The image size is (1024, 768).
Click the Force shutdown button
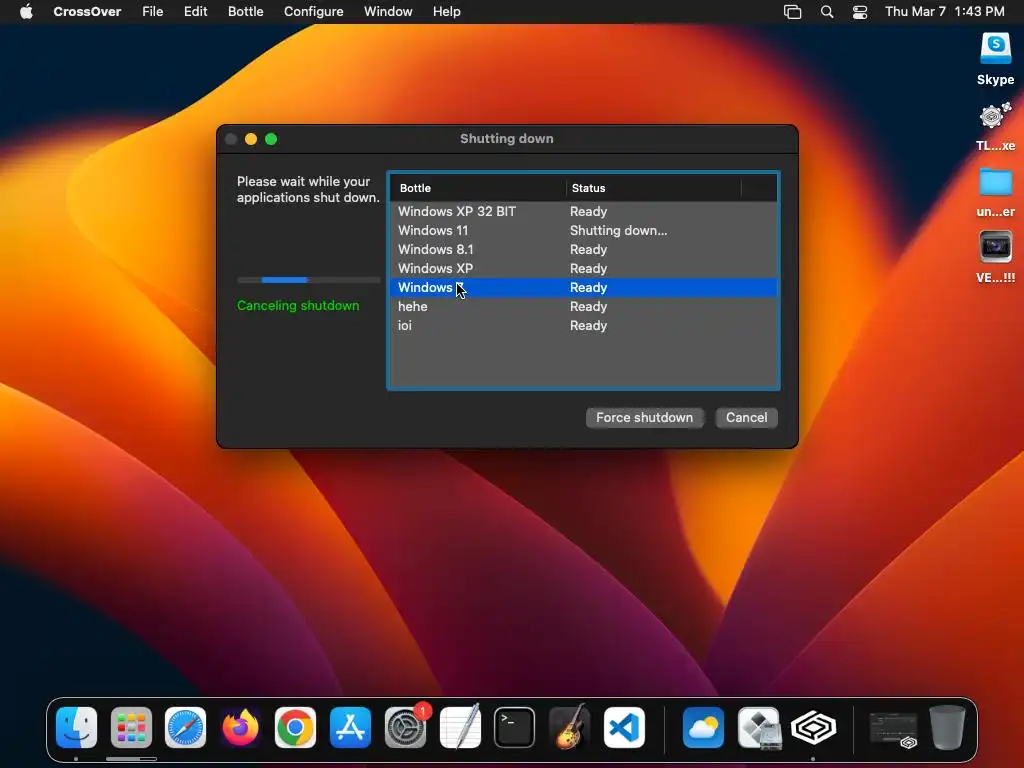645,418
